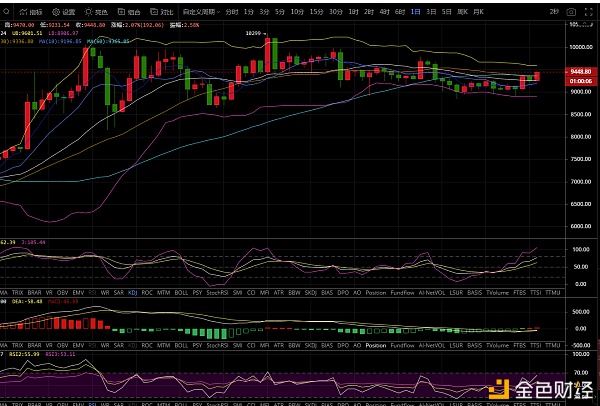This screenshot has width=600, height=406.
Task: Switch to the 1时 interval
Action: click(x=354, y=12)
